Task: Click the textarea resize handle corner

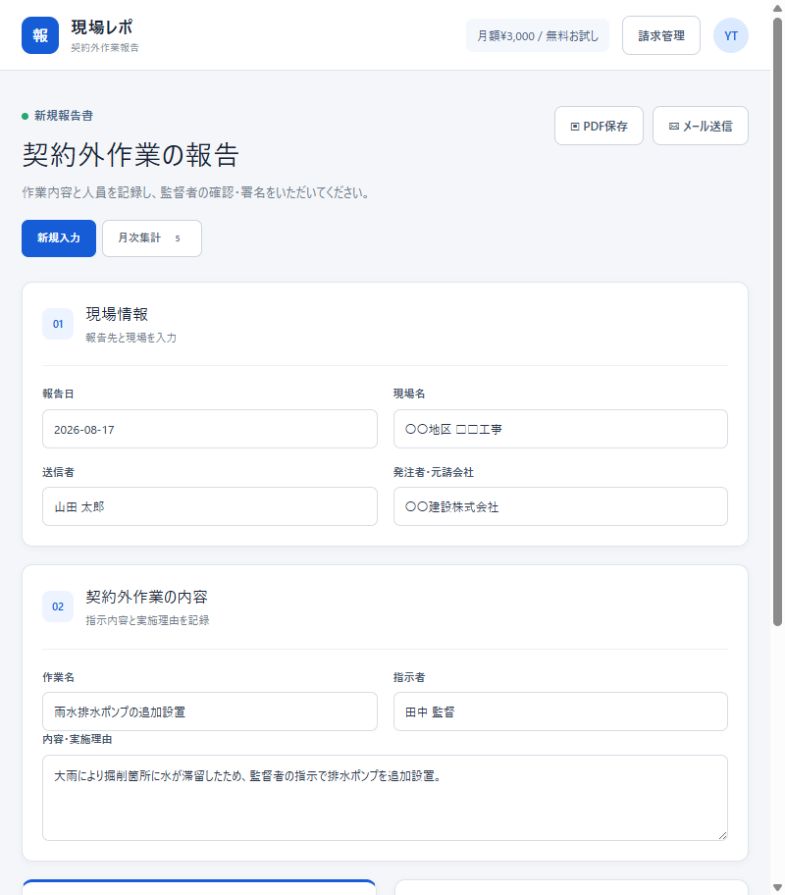Action: click(723, 836)
